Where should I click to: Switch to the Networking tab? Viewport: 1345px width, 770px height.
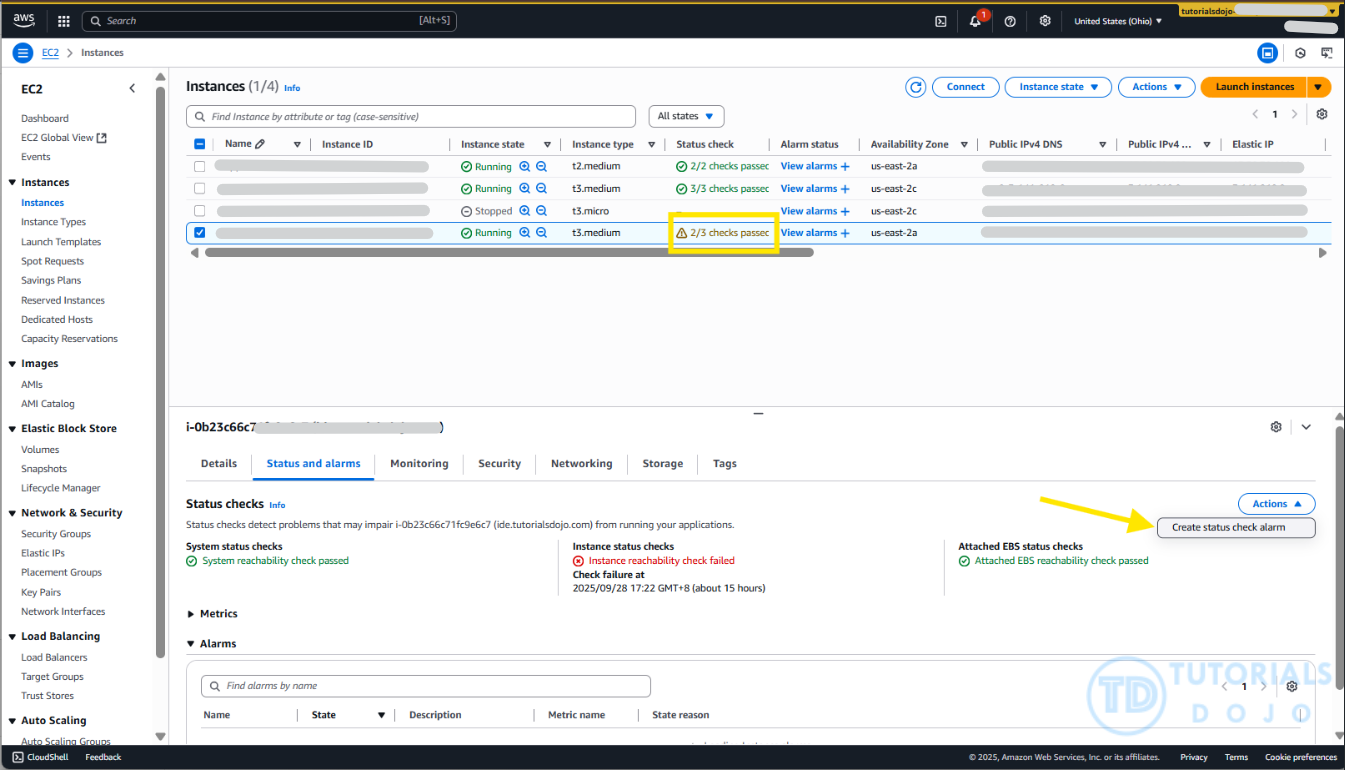pyautogui.click(x=581, y=464)
